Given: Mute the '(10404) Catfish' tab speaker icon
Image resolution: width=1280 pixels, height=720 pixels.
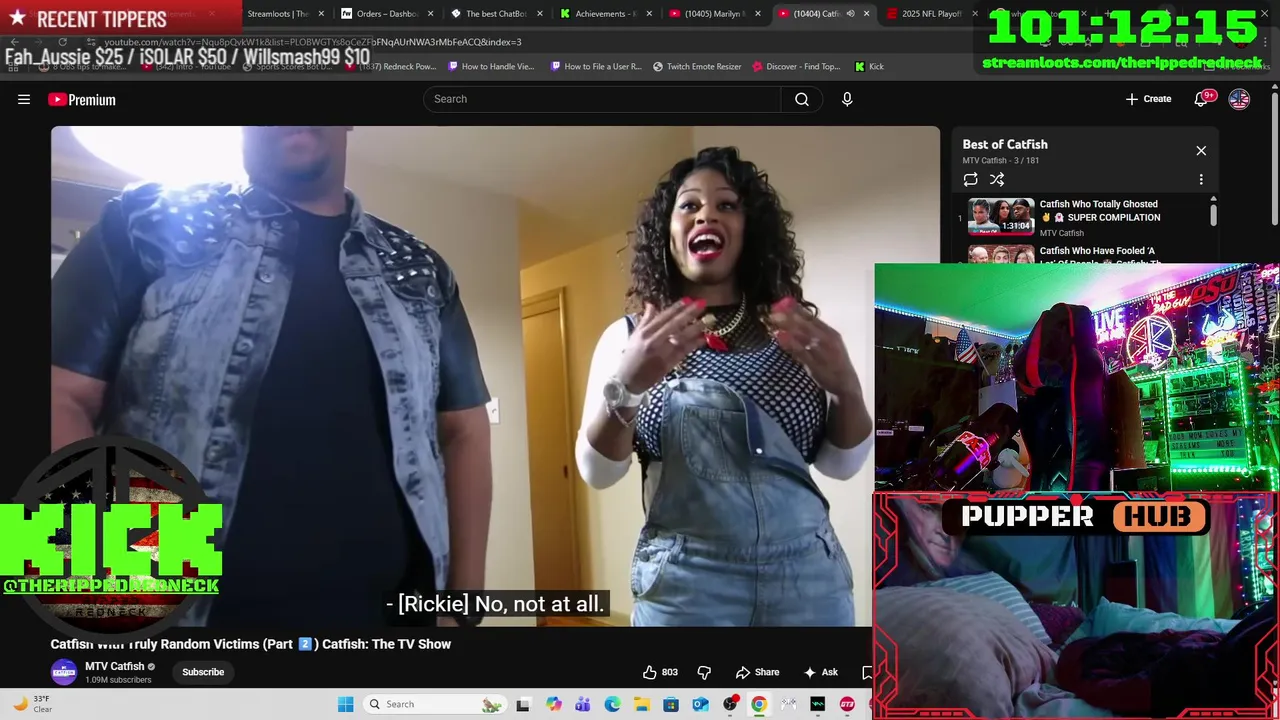Looking at the screenshot, I should 850,14.
